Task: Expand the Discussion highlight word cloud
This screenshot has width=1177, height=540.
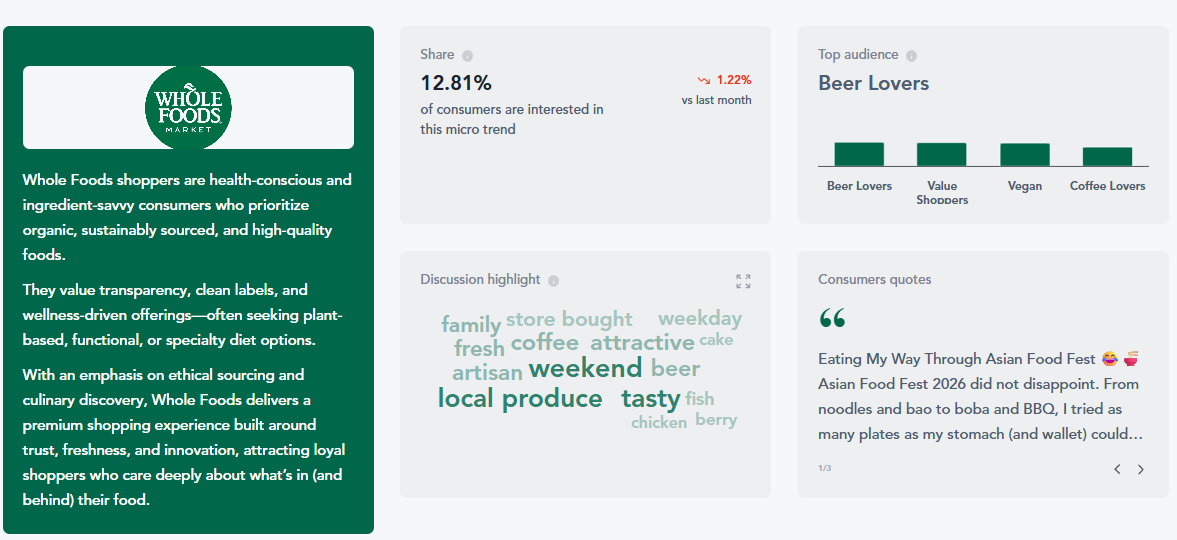Action: 743,281
